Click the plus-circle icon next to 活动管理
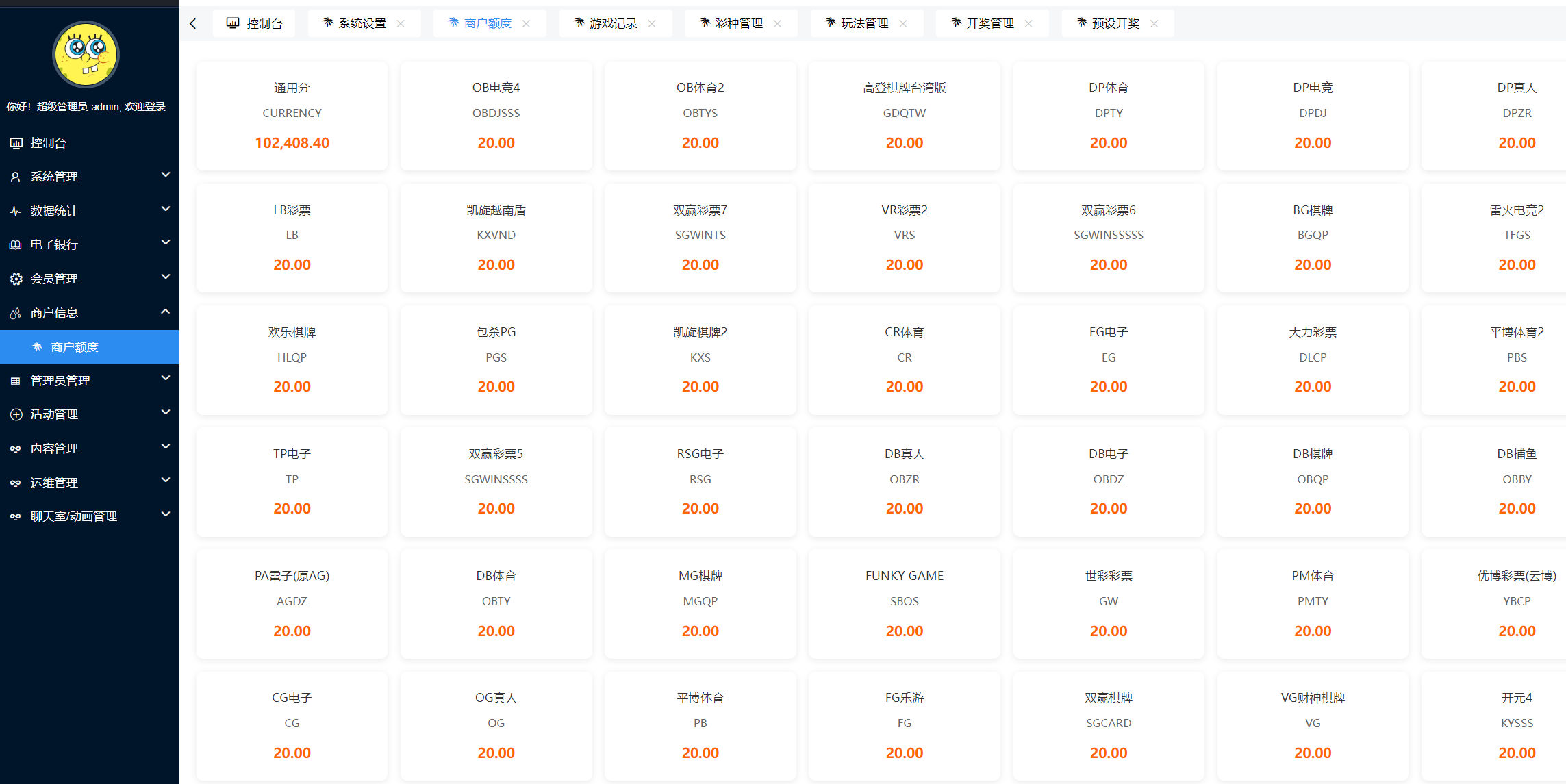Image resolution: width=1566 pixels, height=784 pixels. pos(15,414)
